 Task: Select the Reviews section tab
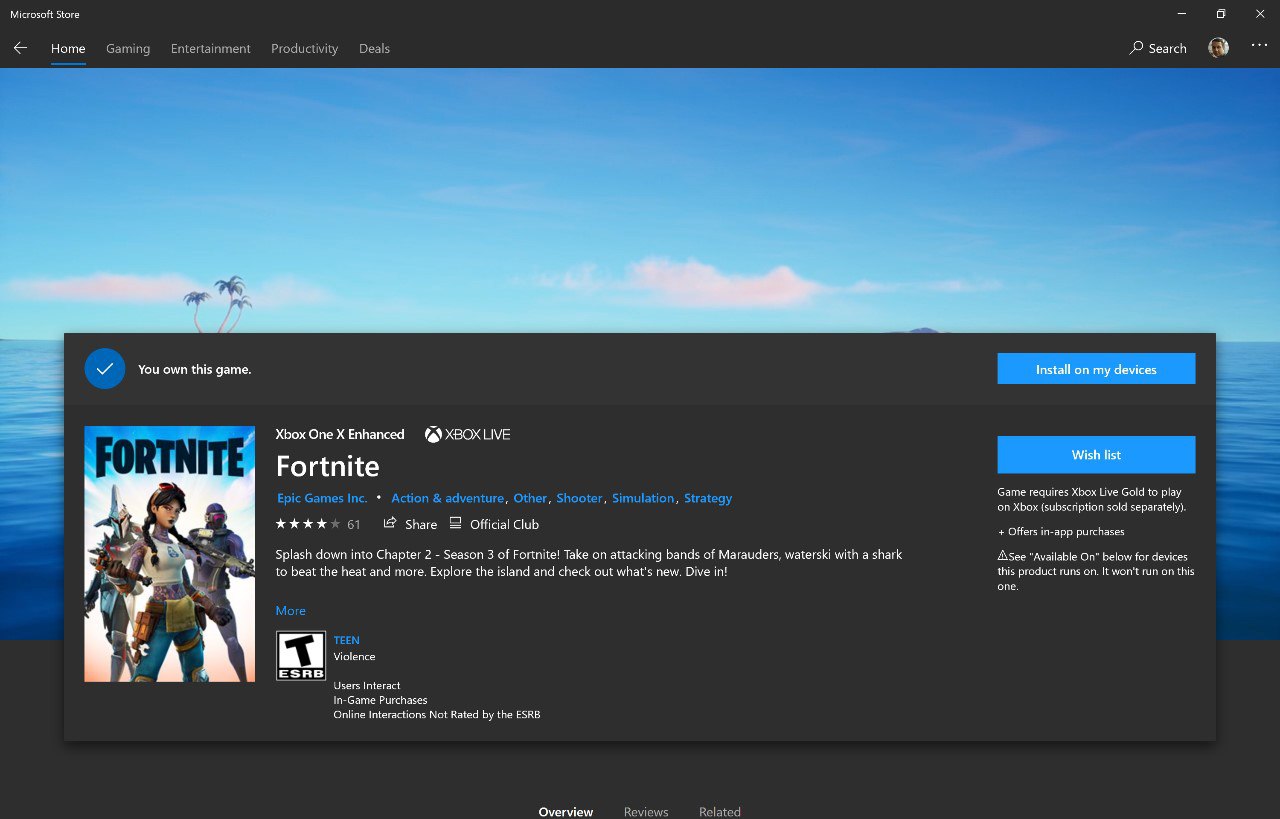tap(646, 811)
